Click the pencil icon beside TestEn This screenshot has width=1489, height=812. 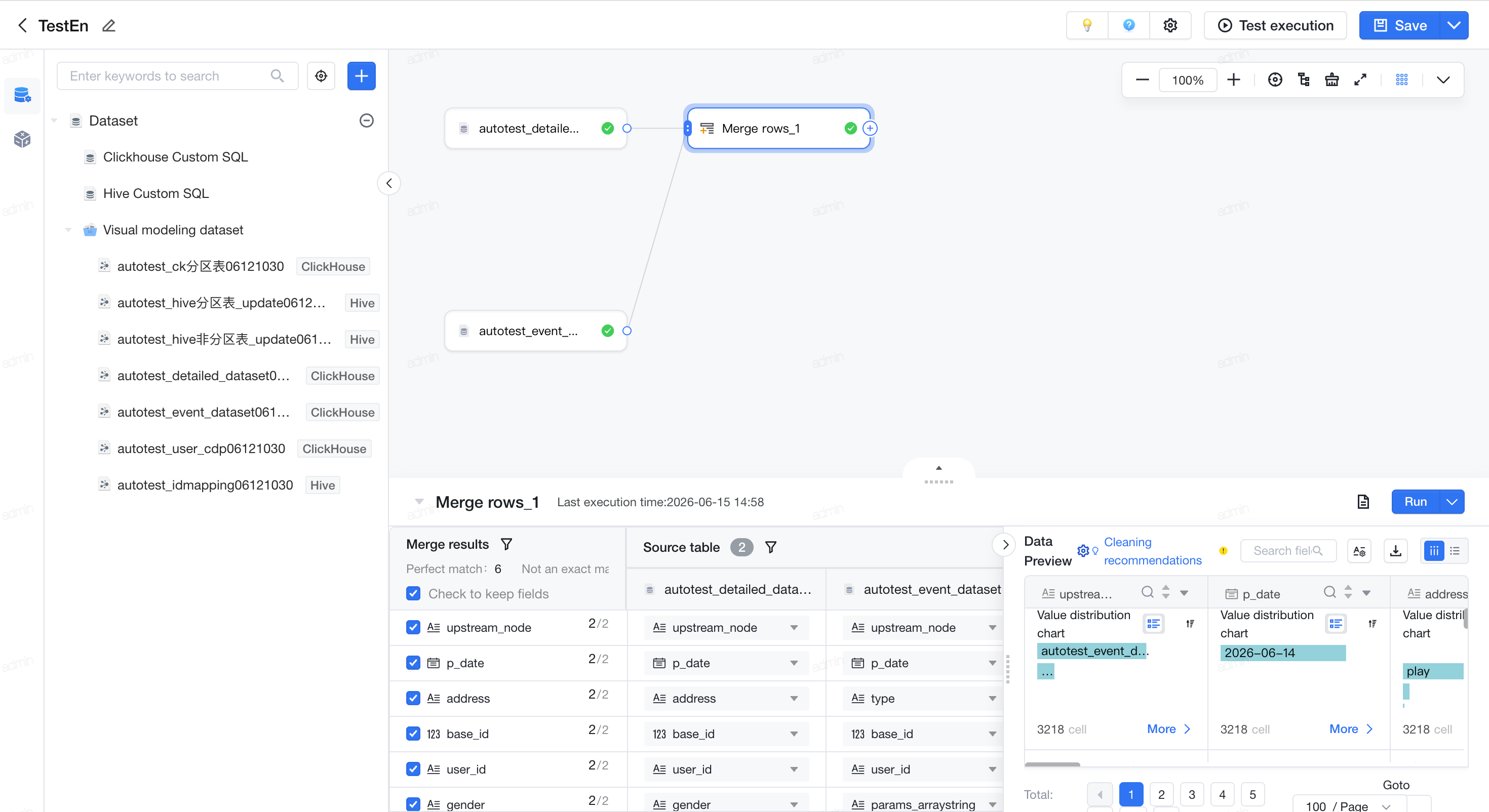(x=109, y=25)
